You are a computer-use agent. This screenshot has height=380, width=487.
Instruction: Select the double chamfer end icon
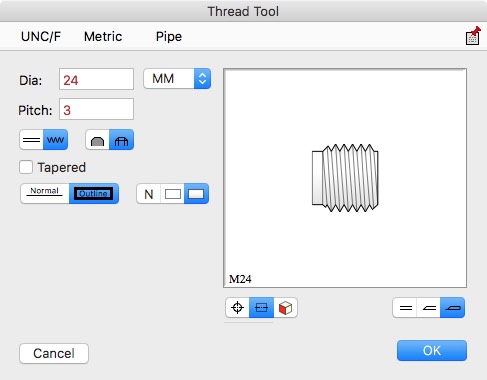453,307
